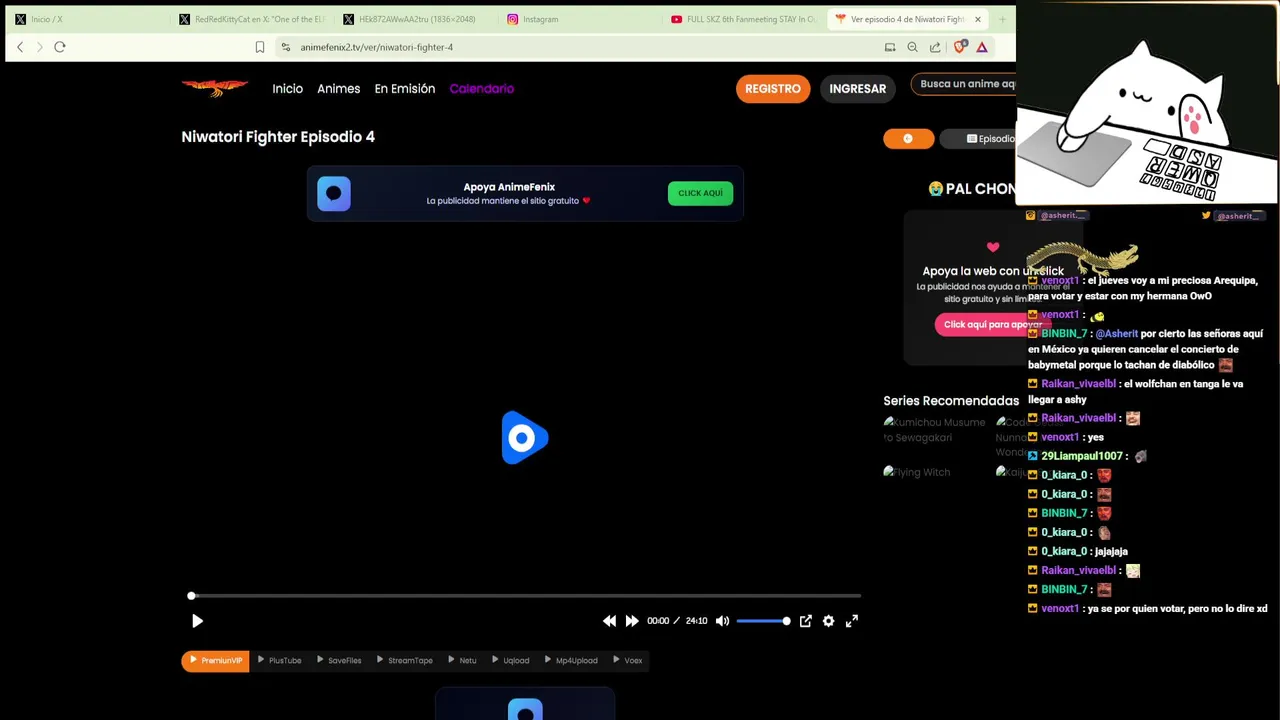Click the Busca un anime search field

(x=964, y=84)
